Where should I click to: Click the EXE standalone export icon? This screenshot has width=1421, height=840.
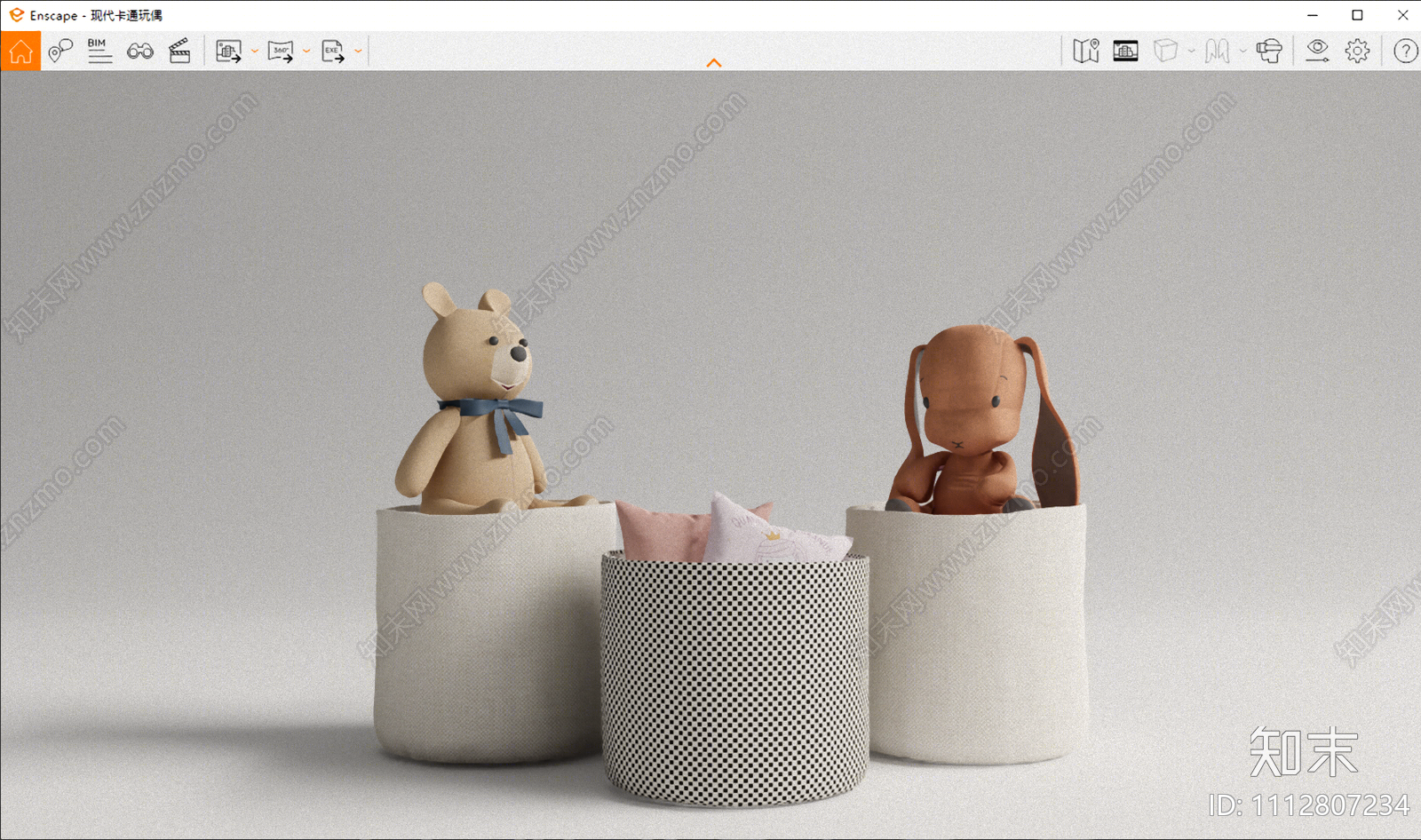tap(333, 52)
